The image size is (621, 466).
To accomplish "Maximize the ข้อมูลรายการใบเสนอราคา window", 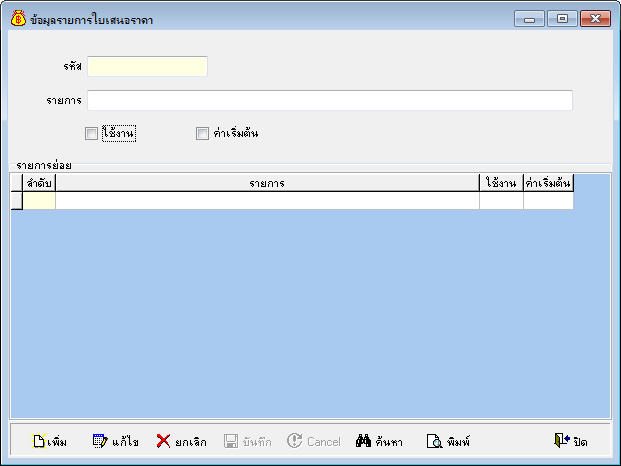I will pyautogui.click(x=562, y=19).
